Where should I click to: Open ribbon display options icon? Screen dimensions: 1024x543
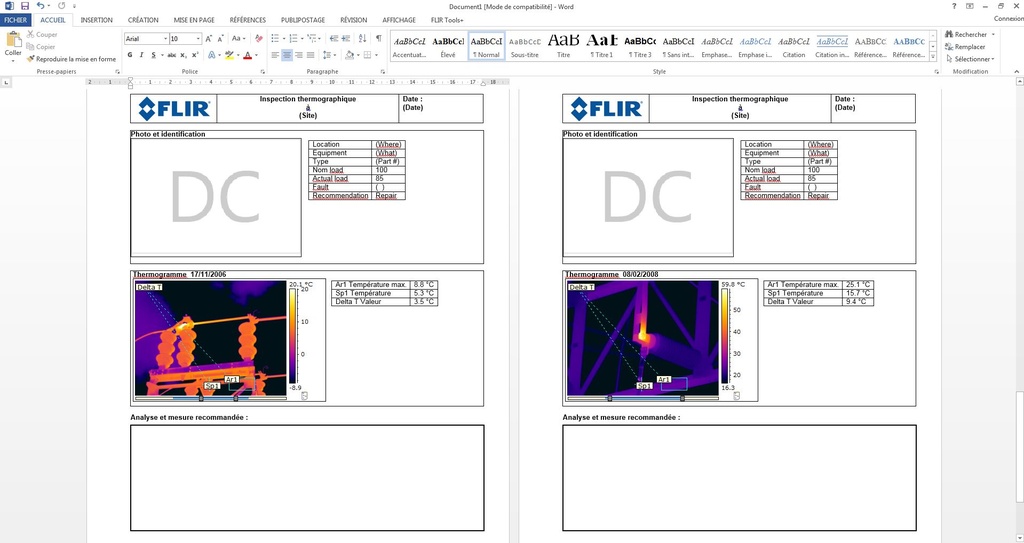[970, 6]
